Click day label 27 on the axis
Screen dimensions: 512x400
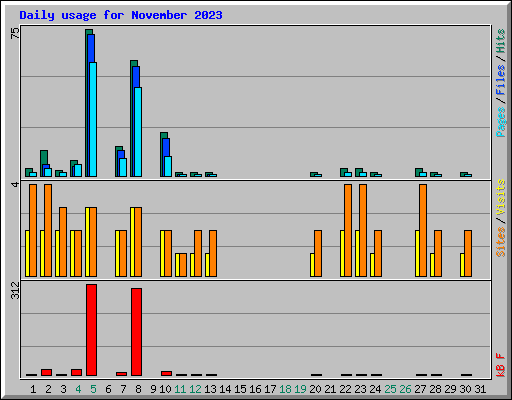[420, 389]
